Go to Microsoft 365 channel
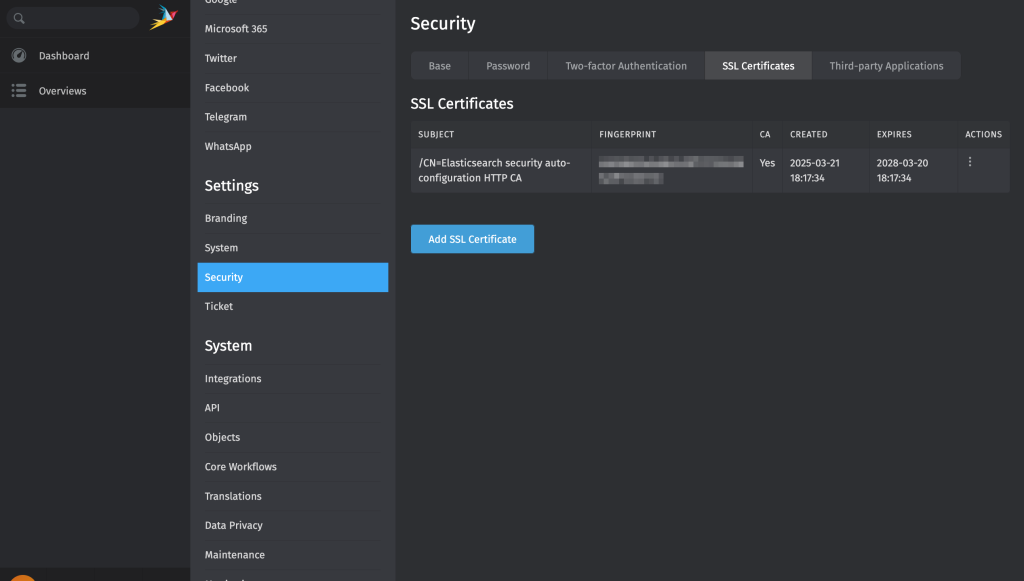Viewport: 1024px width, 581px height. coord(236,29)
